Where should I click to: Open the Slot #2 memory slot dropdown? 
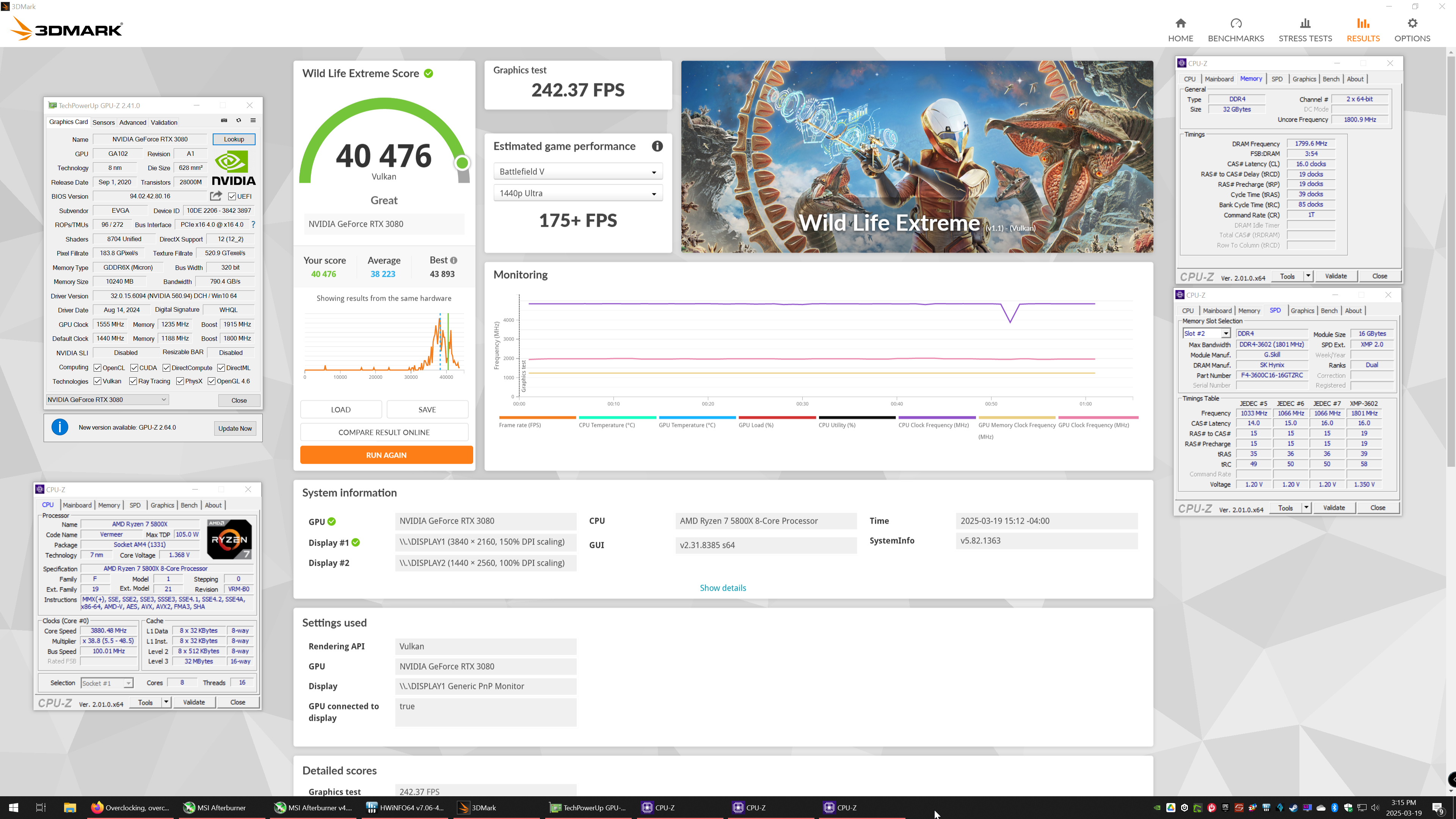pos(1206,334)
